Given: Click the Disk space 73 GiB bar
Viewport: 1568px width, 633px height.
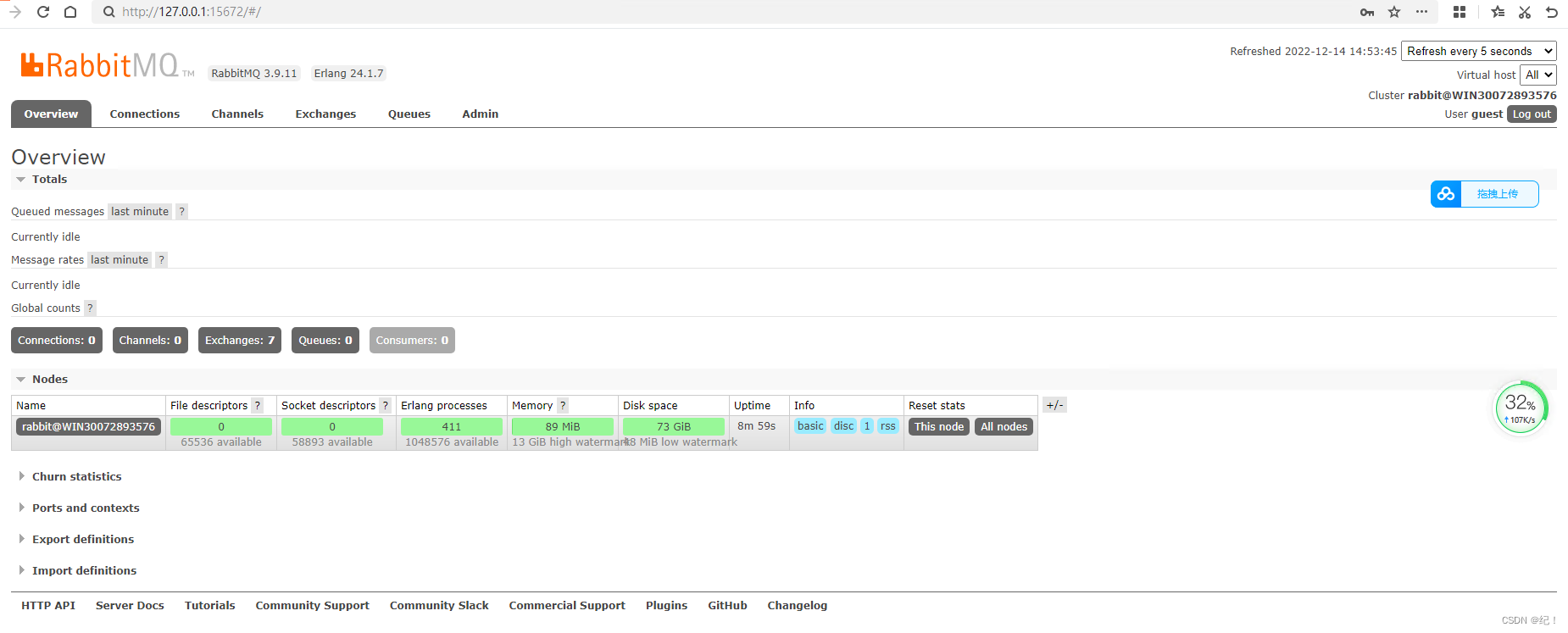Looking at the screenshot, I should tap(674, 427).
